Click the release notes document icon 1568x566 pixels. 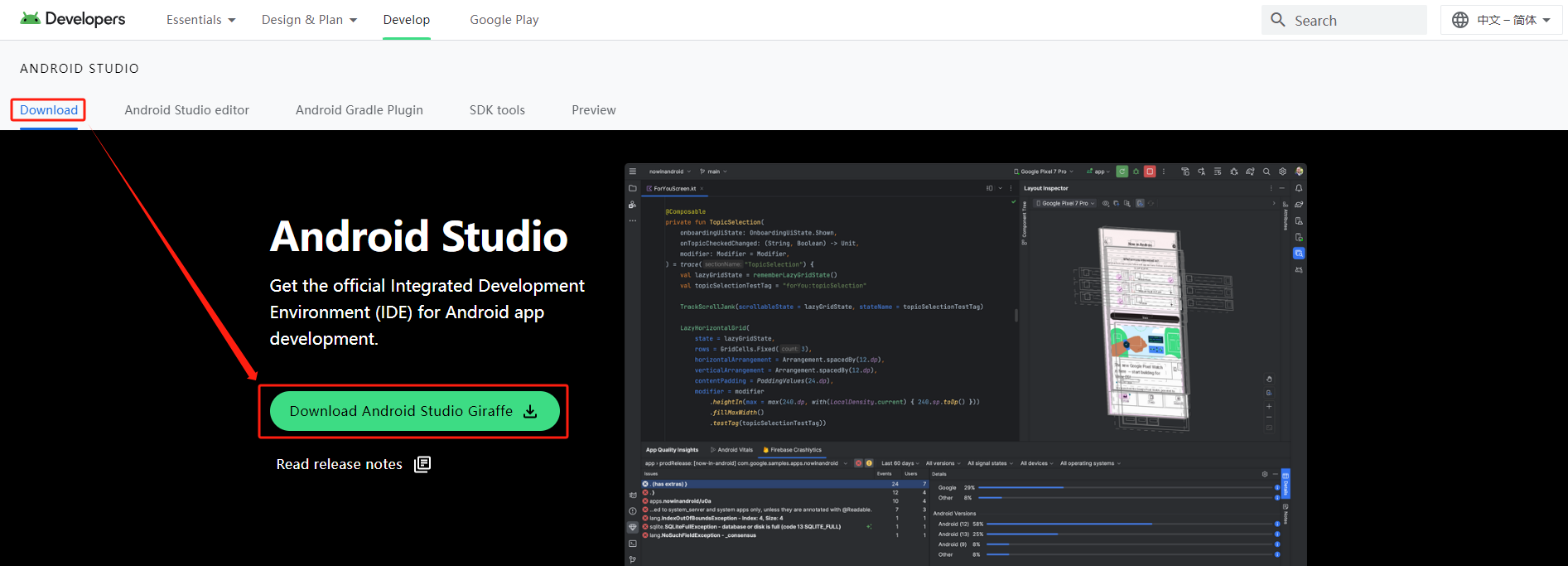coord(422,464)
